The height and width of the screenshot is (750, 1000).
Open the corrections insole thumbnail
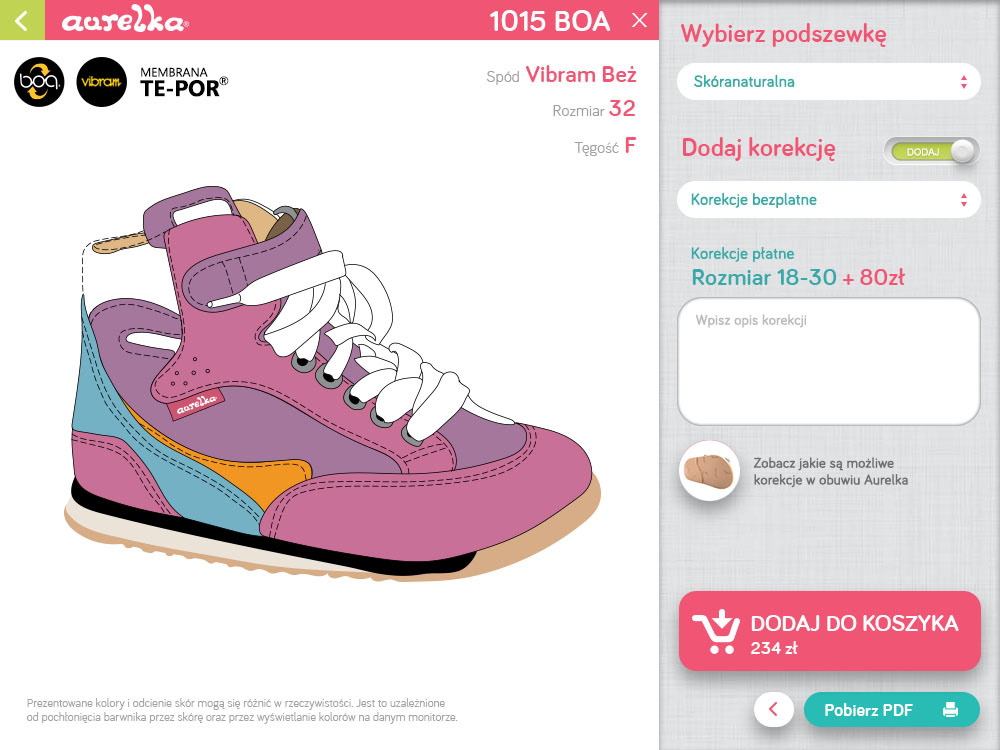[x=709, y=471]
